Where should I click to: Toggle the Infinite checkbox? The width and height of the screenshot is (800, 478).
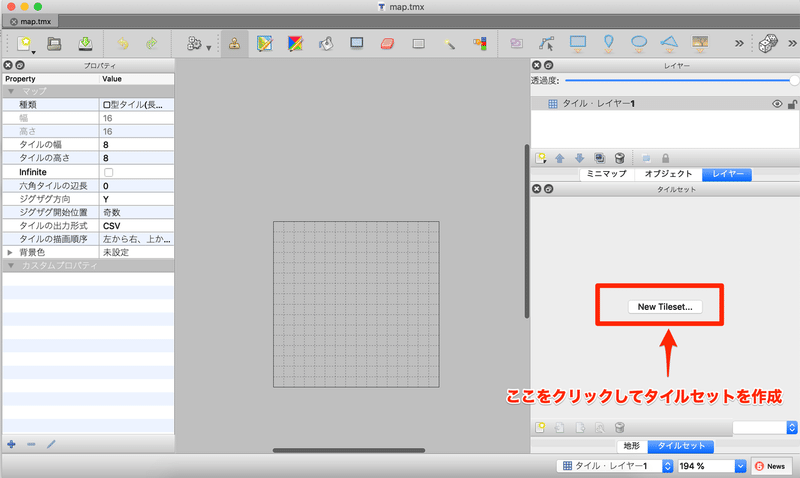click(109, 172)
